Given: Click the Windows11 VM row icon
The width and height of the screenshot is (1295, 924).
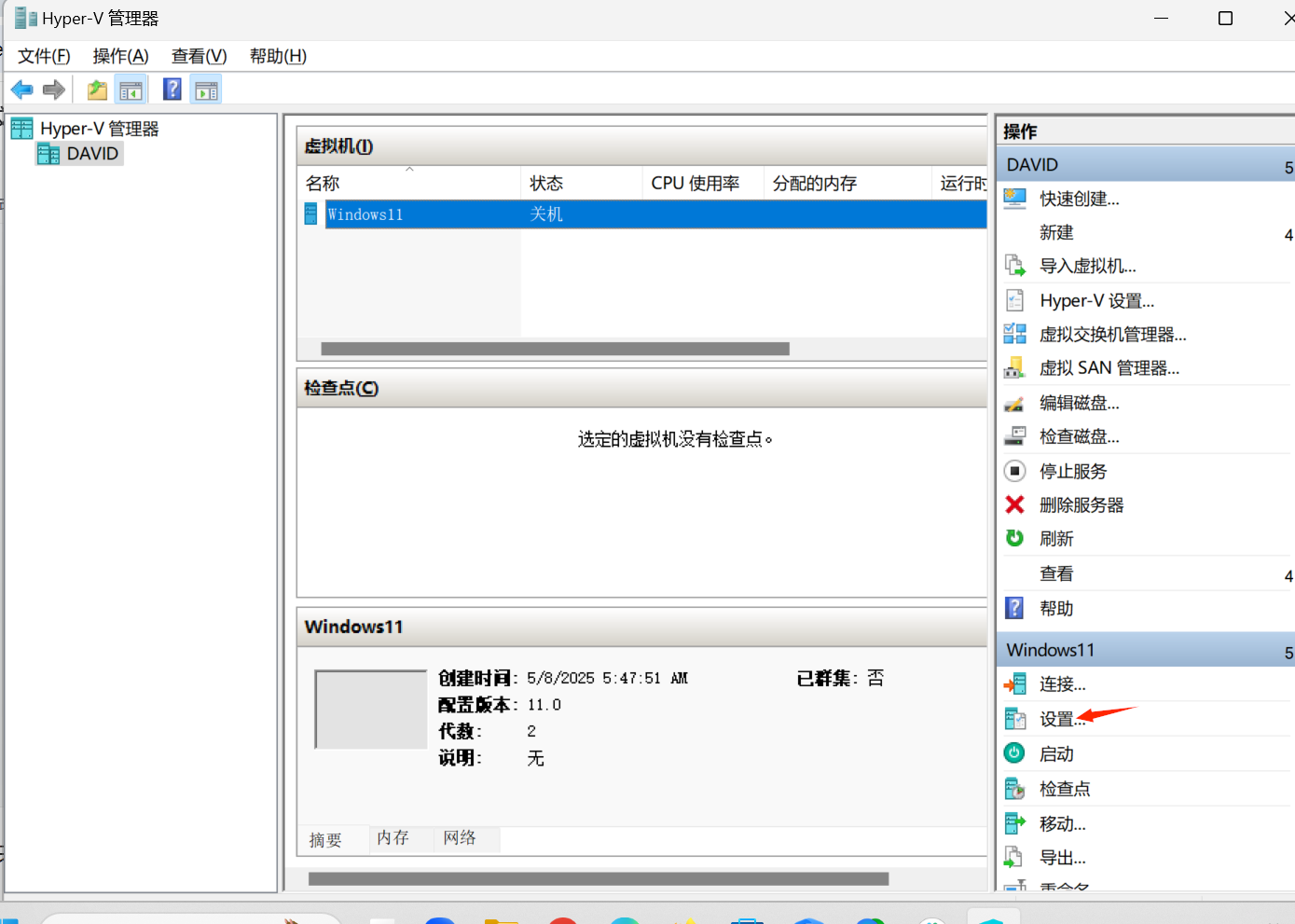Looking at the screenshot, I should [x=311, y=214].
